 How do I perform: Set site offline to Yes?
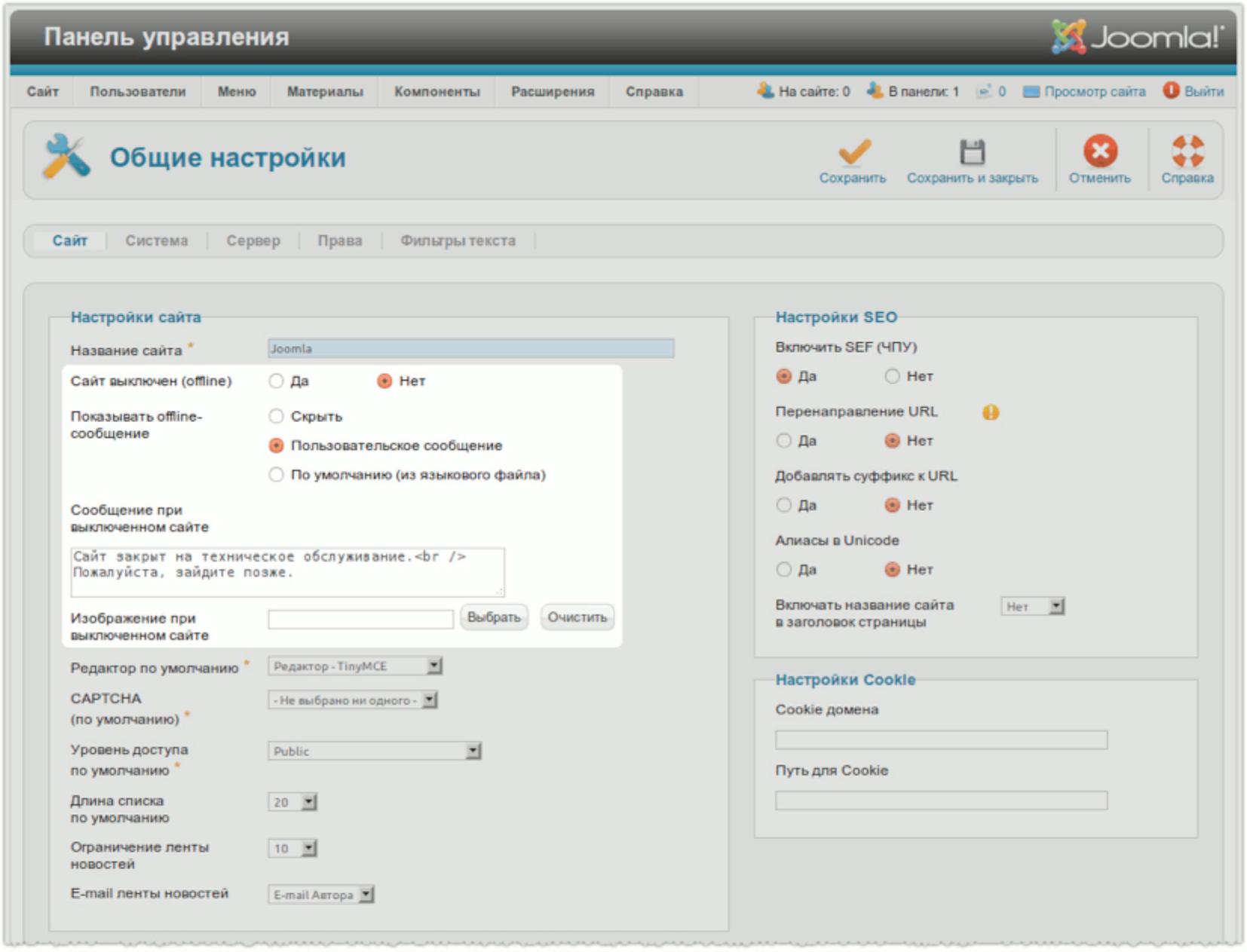tap(277, 381)
